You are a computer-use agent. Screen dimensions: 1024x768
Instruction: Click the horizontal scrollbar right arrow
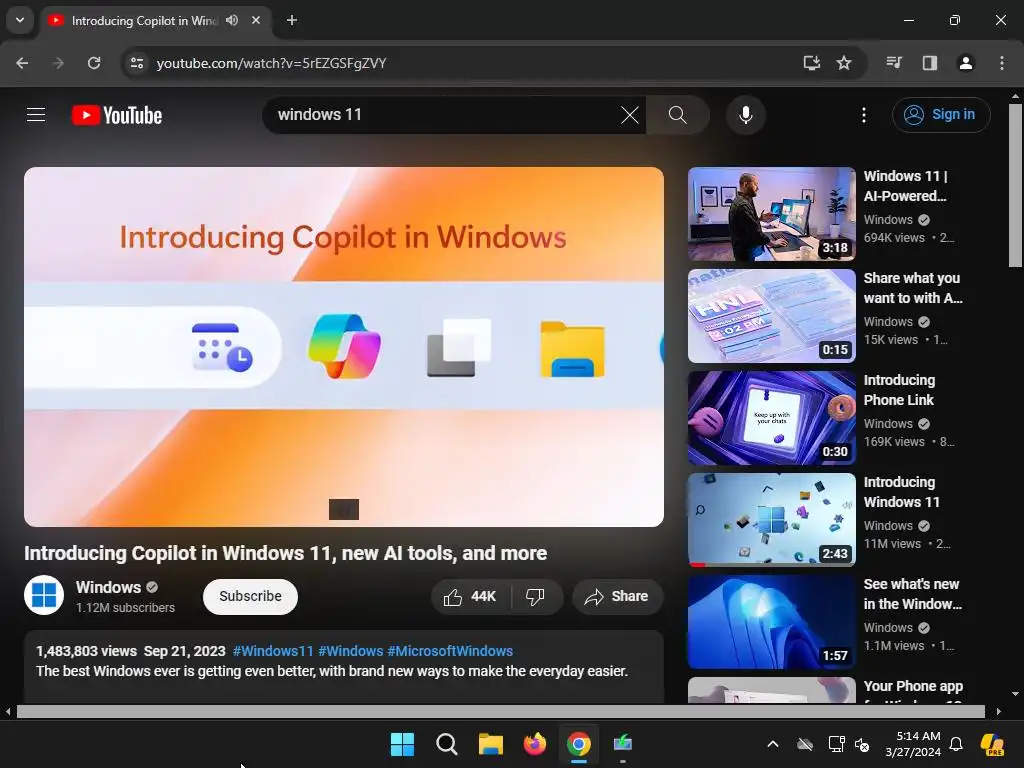(999, 712)
